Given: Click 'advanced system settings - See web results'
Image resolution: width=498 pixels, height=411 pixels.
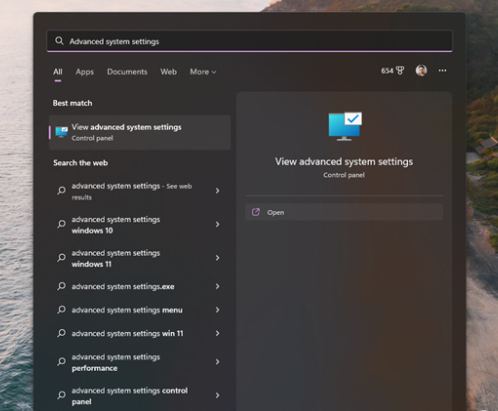Looking at the screenshot, I should (x=140, y=191).
